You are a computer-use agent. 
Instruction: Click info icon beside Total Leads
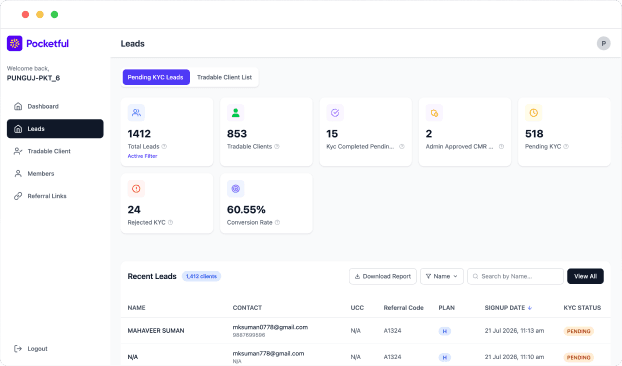click(x=164, y=146)
